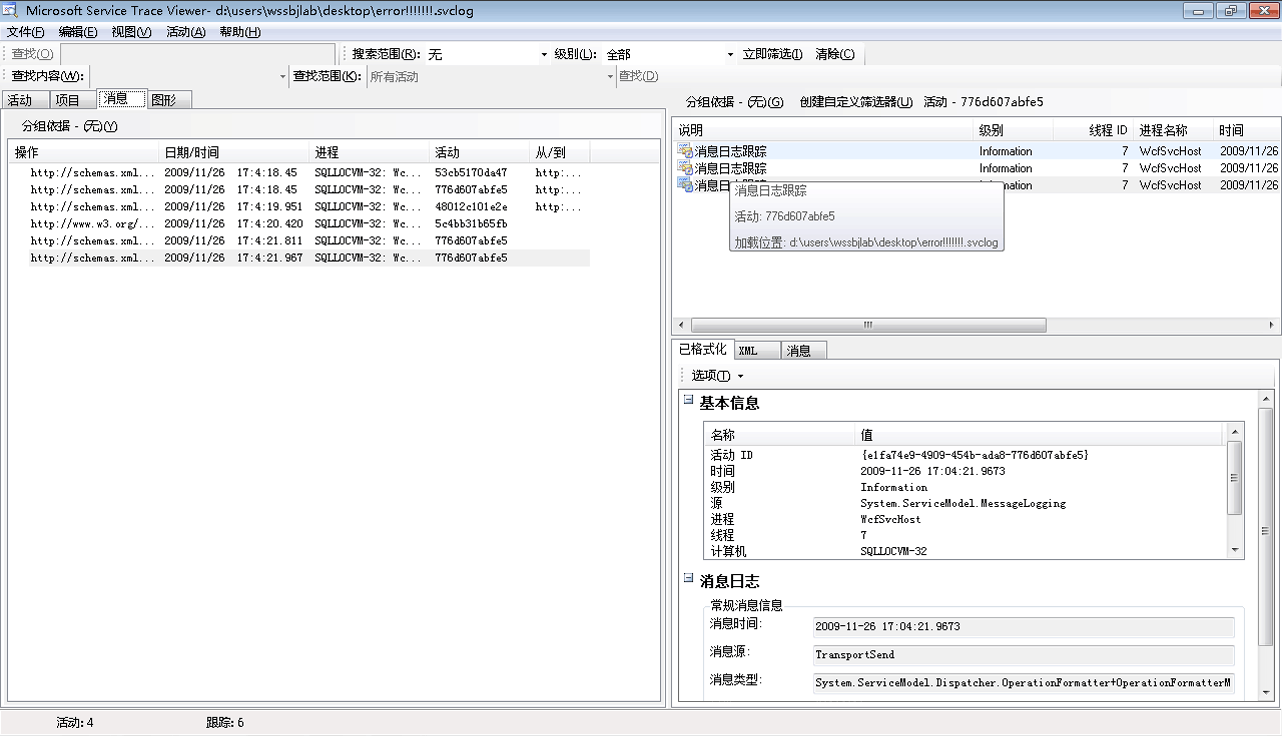Sort by the 进程名称 column header
1282x736 pixels.
(1174, 130)
